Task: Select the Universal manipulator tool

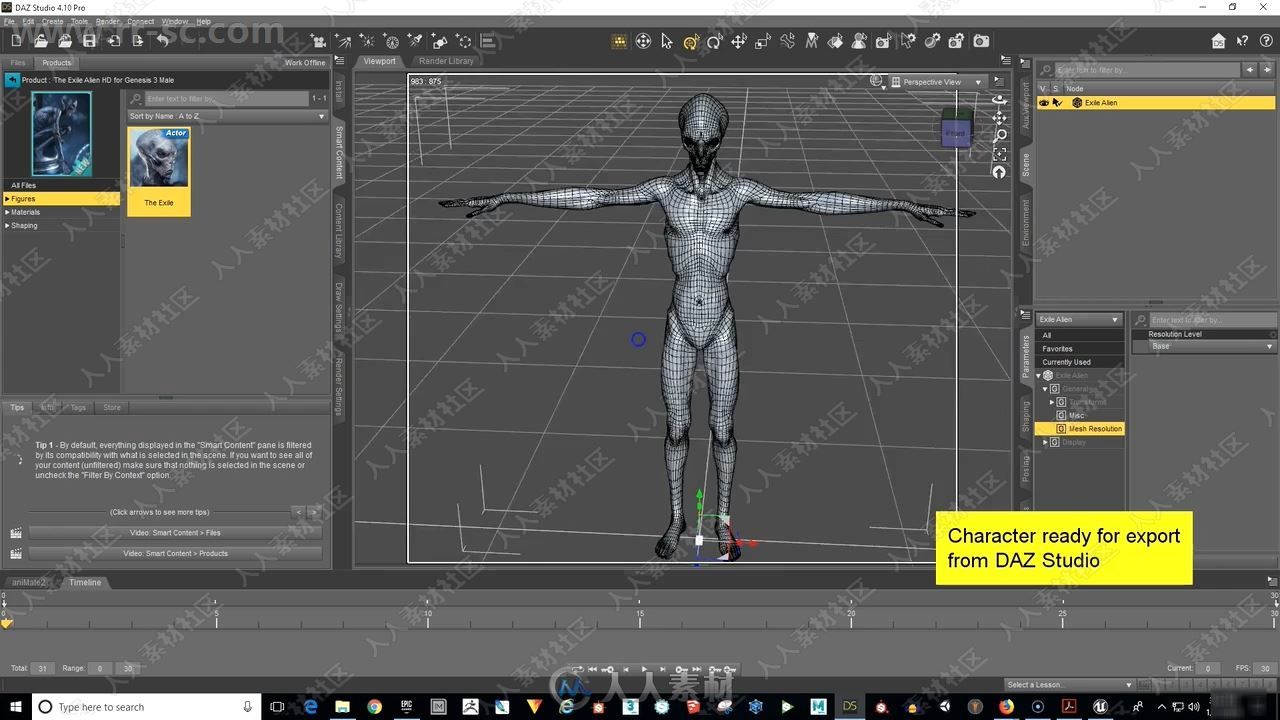Action: pyautogui.click(x=643, y=41)
